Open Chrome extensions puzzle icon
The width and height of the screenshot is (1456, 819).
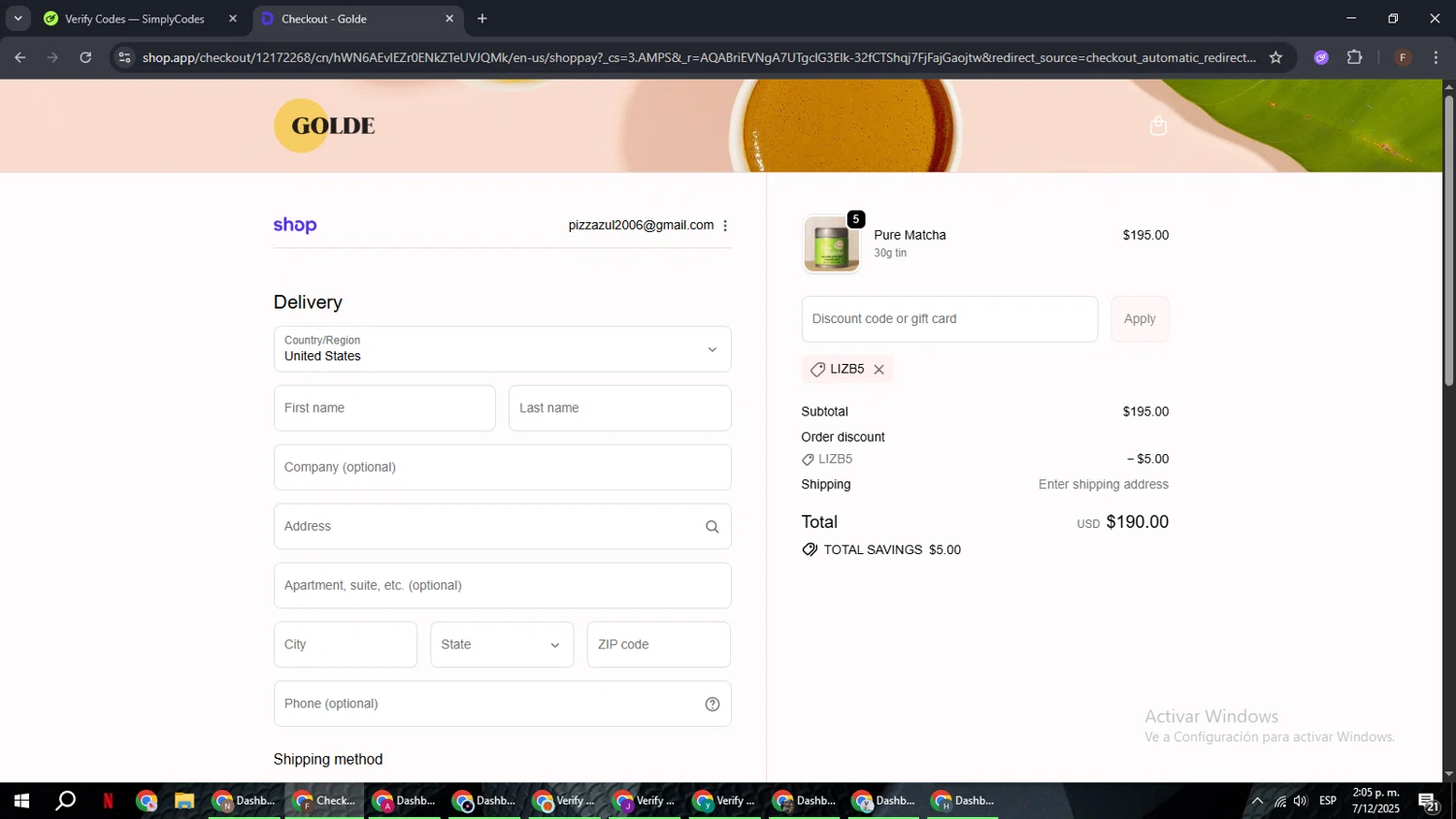1355,57
